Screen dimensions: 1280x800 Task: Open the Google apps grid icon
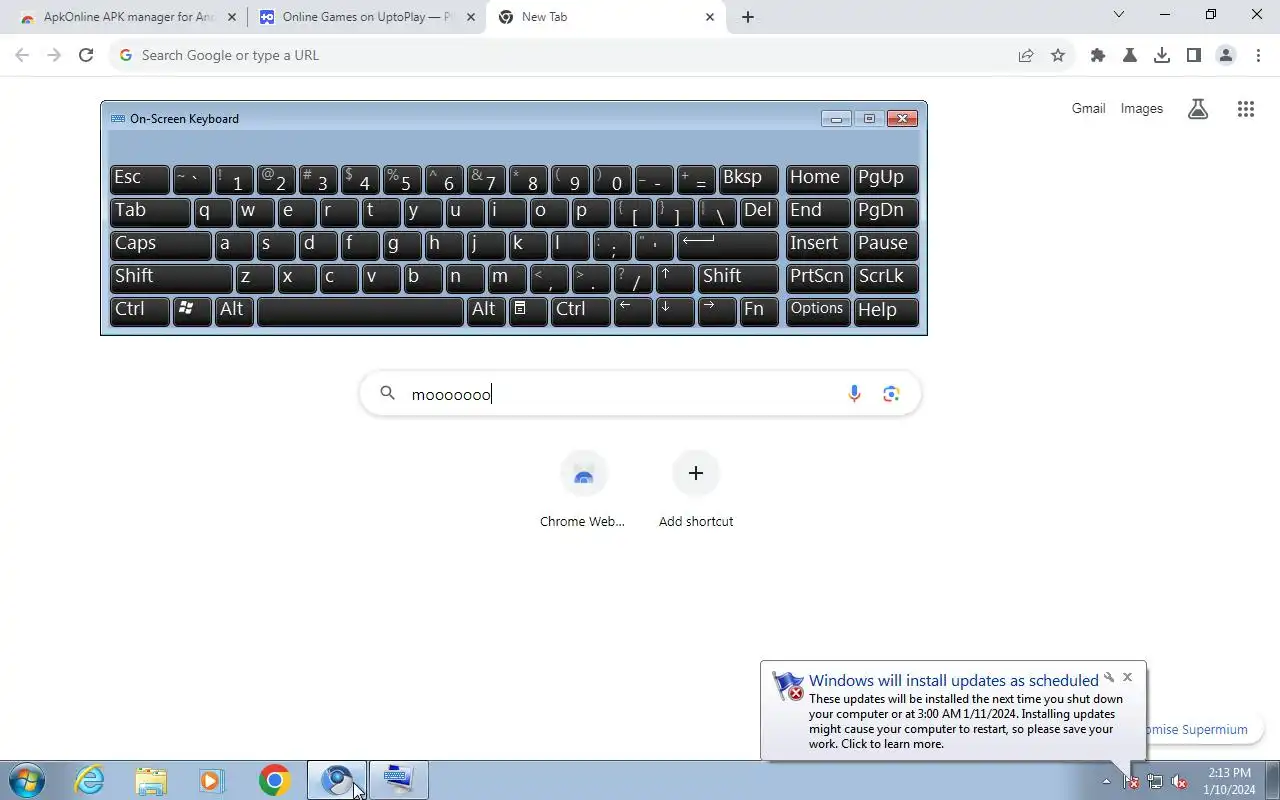(1245, 109)
